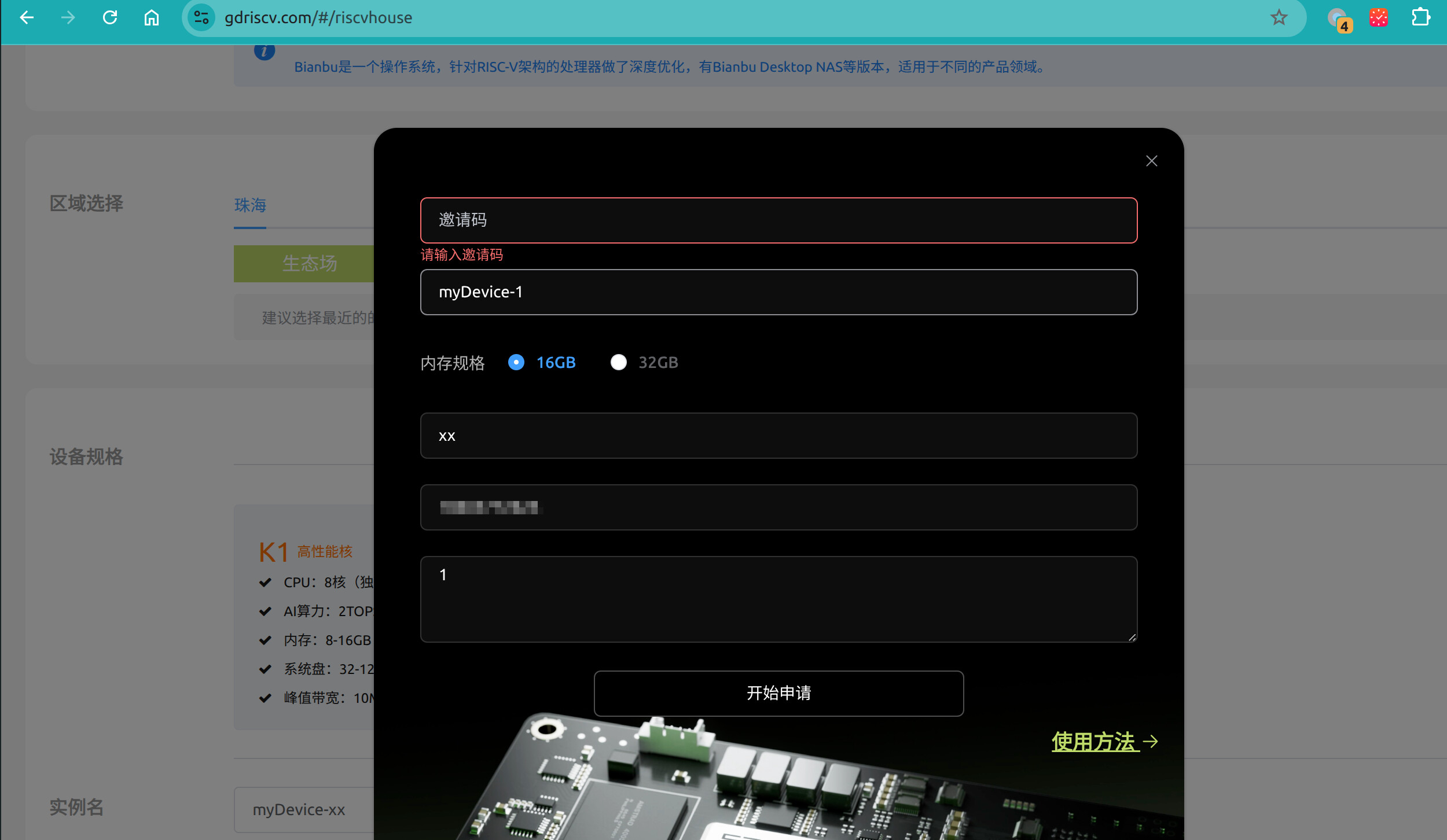Click the field containing xx
1447x840 pixels.
pos(778,436)
